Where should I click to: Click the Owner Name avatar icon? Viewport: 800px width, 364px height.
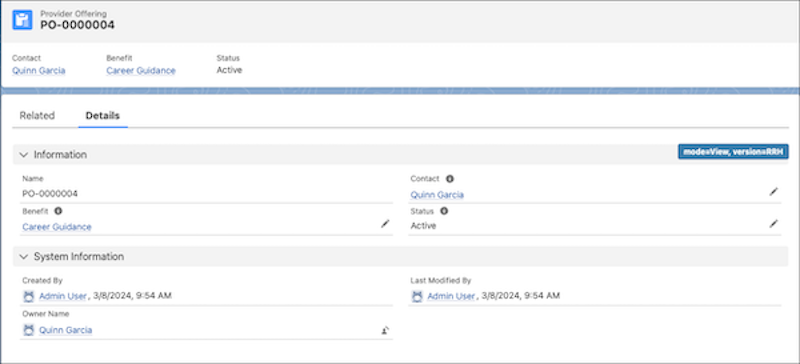29,330
